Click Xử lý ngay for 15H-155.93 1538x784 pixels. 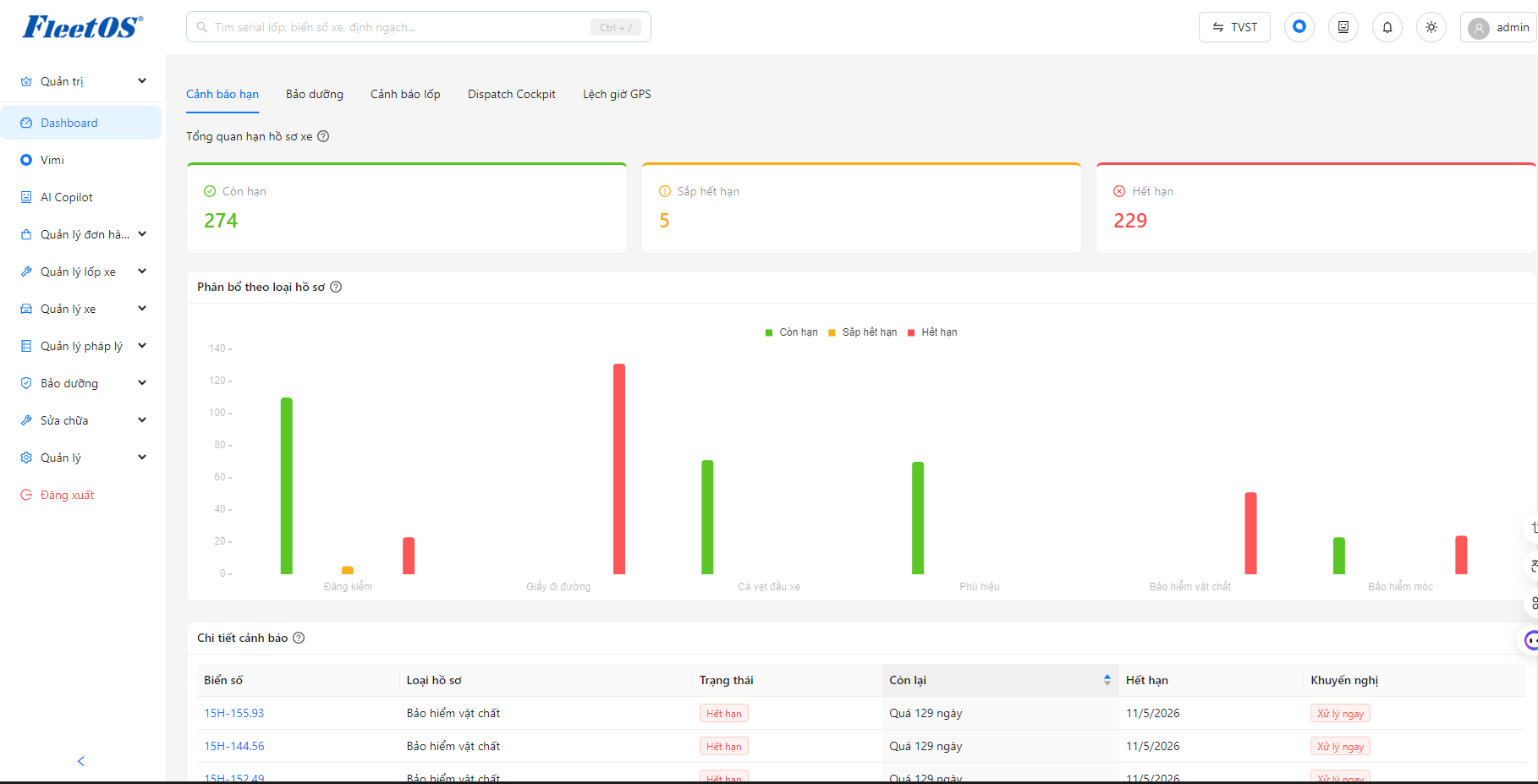[1340, 714]
